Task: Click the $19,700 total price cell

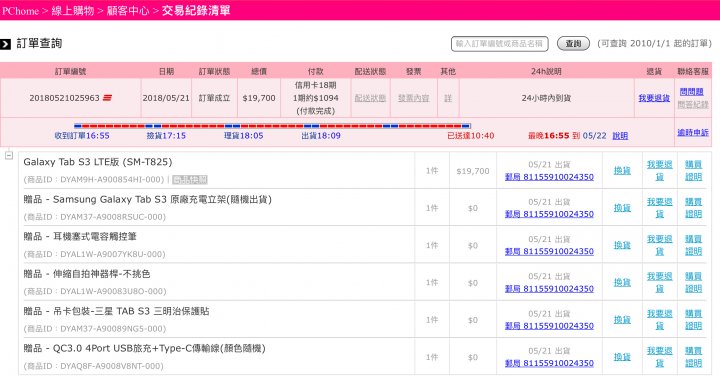Action: pos(259,98)
